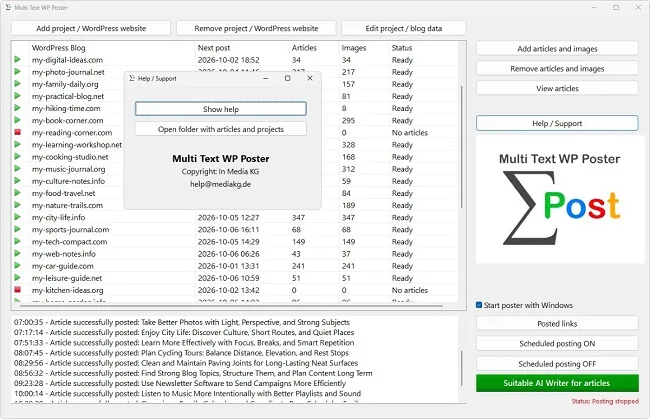The image size is (650, 419).
Task: Select row my-tech-compact.com
Action: (x=234, y=242)
